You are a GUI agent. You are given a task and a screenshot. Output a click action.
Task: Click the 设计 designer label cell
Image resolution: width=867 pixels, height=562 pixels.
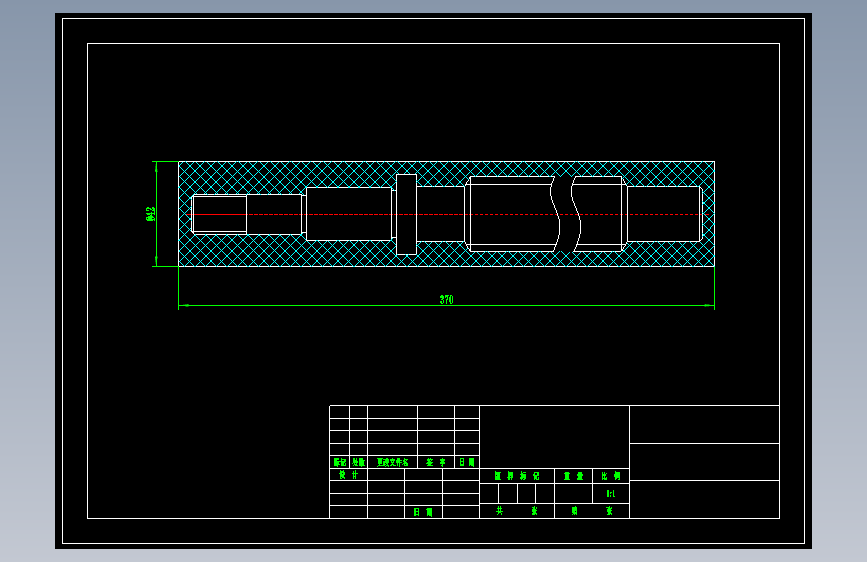tap(348, 475)
